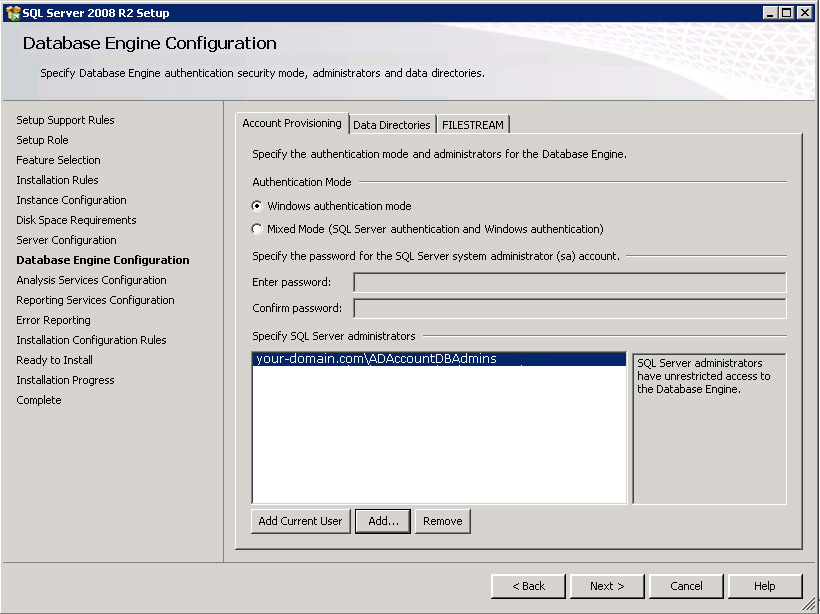Screen dimensions: 820x614
Task: Click Installation Progress step
Action: pos(65,380)
